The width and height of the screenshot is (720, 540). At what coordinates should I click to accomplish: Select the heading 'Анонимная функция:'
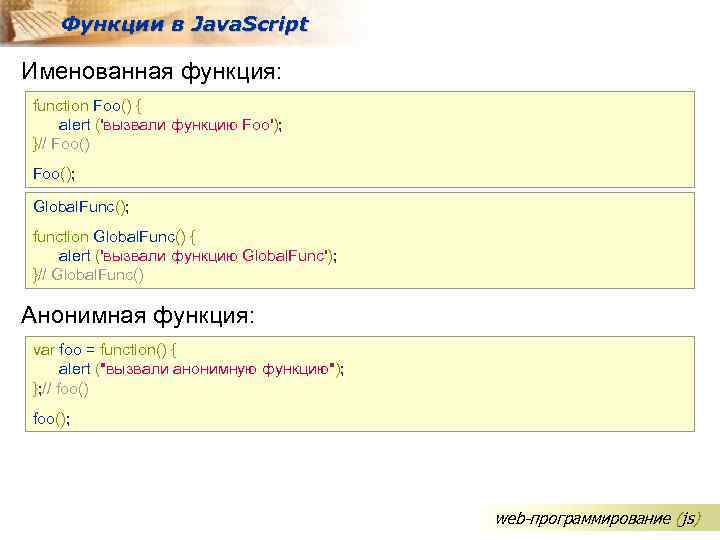(x=138, y=315)
